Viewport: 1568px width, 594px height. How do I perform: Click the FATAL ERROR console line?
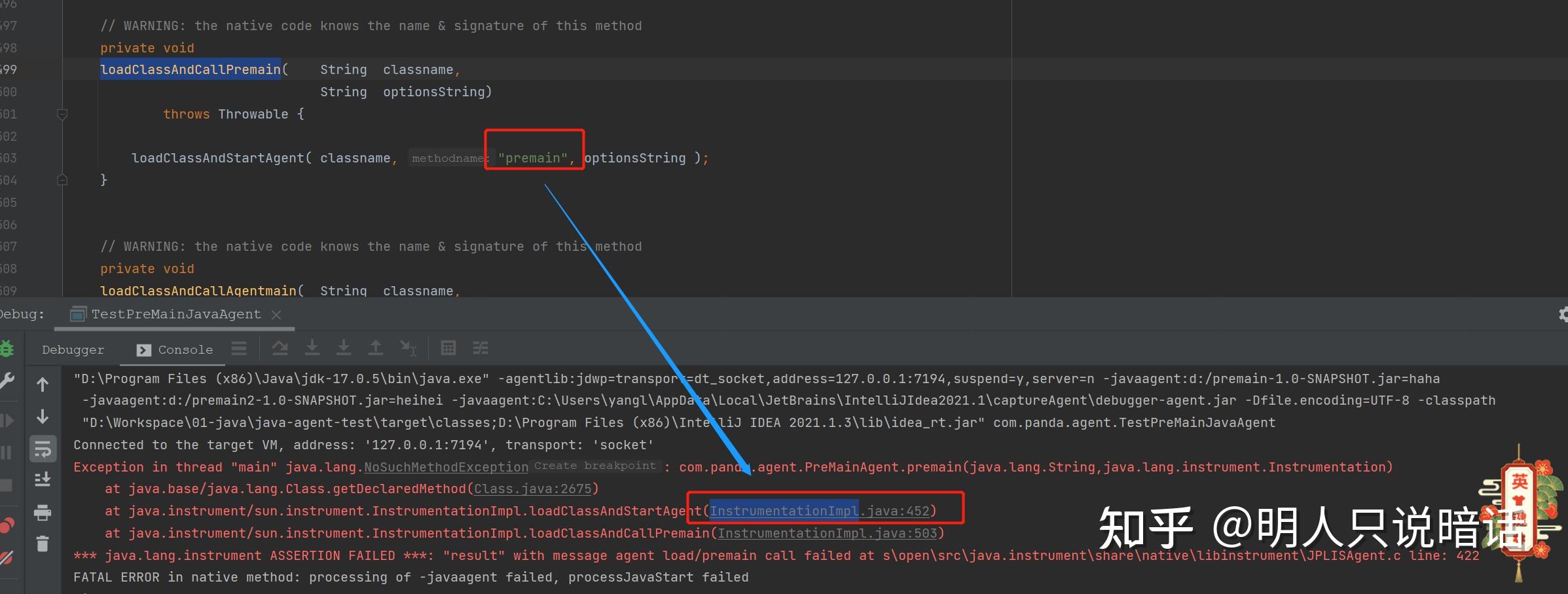click(x=410, y=577)
